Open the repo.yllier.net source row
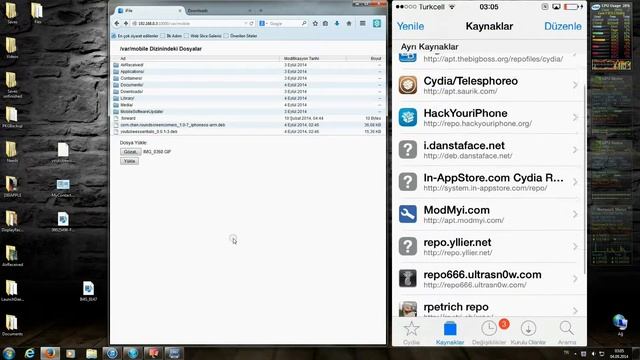 [x=489, y=246]
